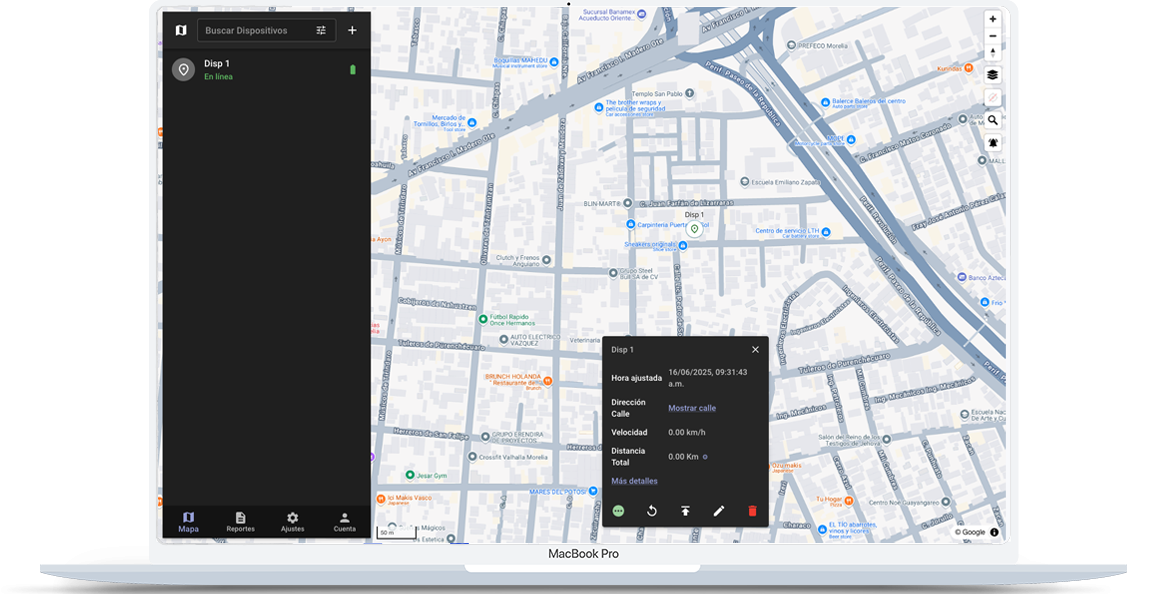Click the Jesar Gym map marker
This screenshot has width=1175, height=594.
410,475
